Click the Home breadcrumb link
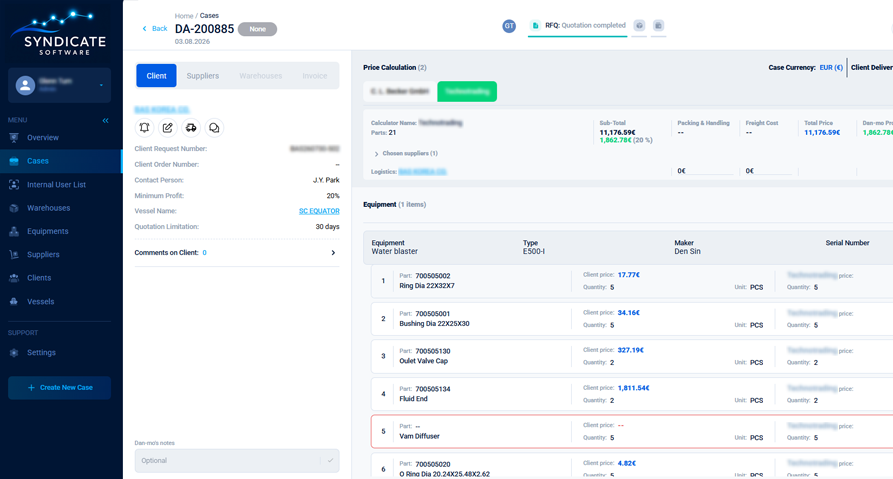Image resolution: width=893 pixels, height=479 pixels. pyautogui.click(x=183, y=16)
